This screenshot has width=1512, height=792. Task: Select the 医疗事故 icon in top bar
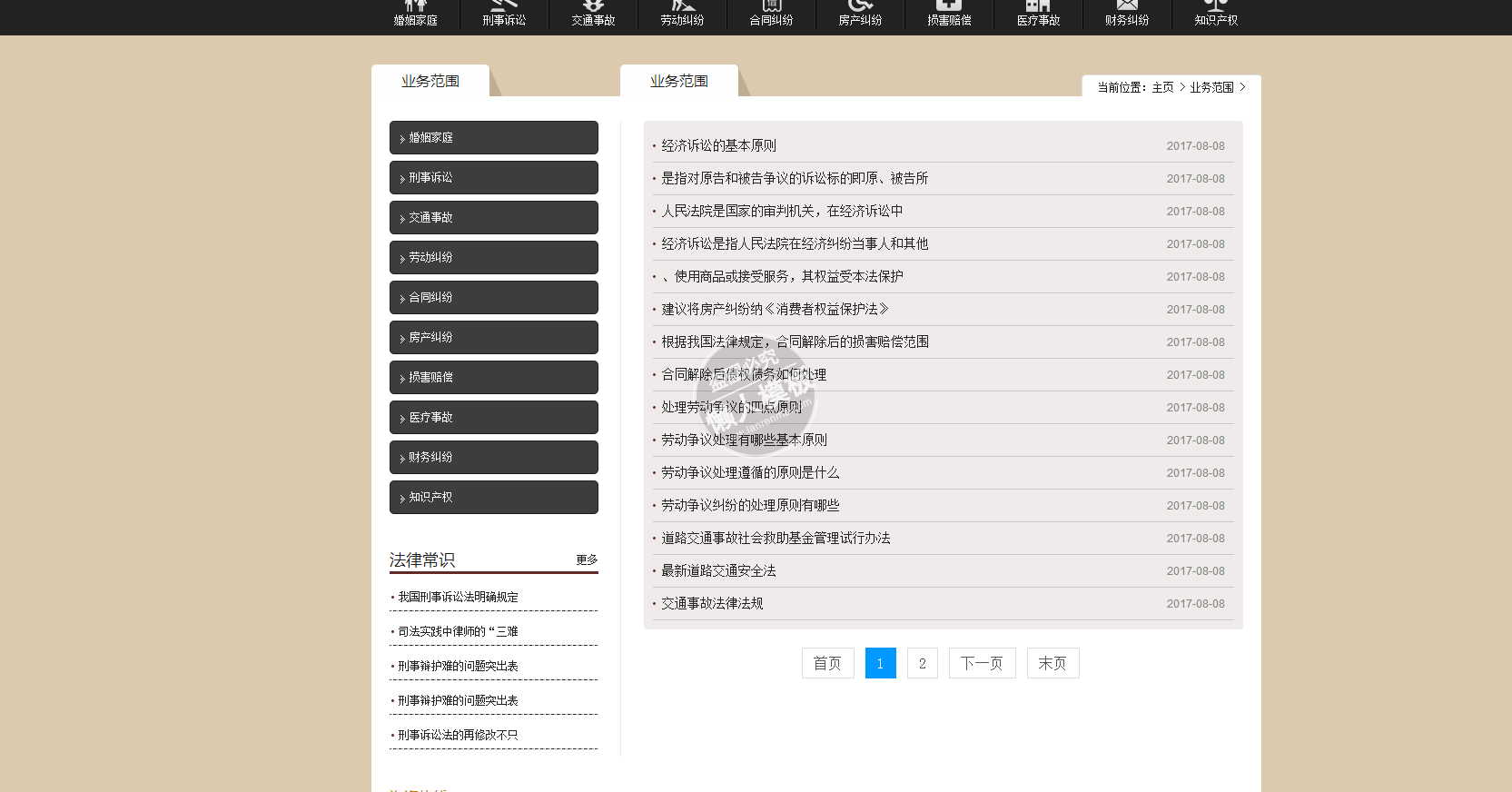coord(1038,14)
